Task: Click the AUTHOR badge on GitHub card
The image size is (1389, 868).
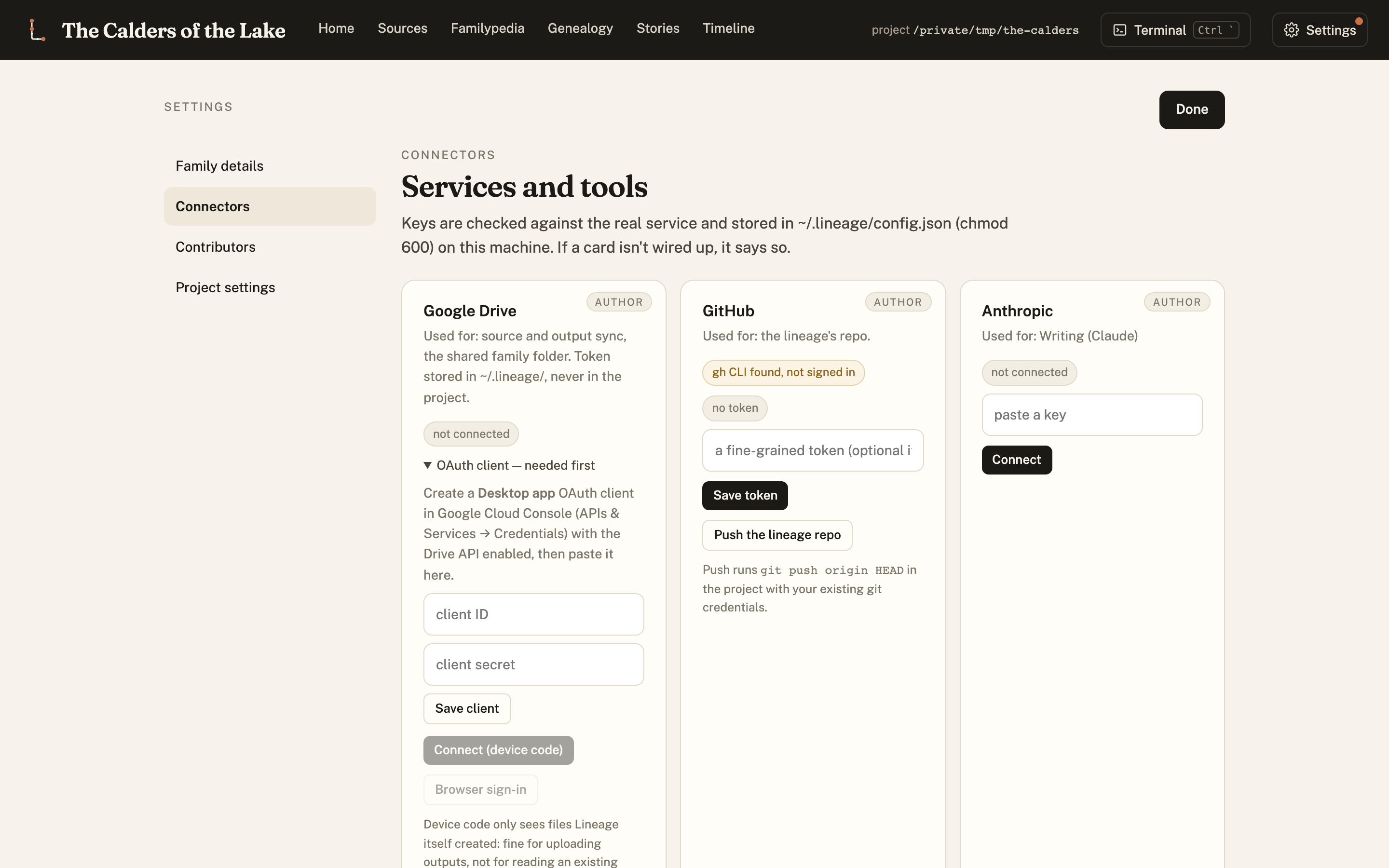Action: tap(898, 302)
